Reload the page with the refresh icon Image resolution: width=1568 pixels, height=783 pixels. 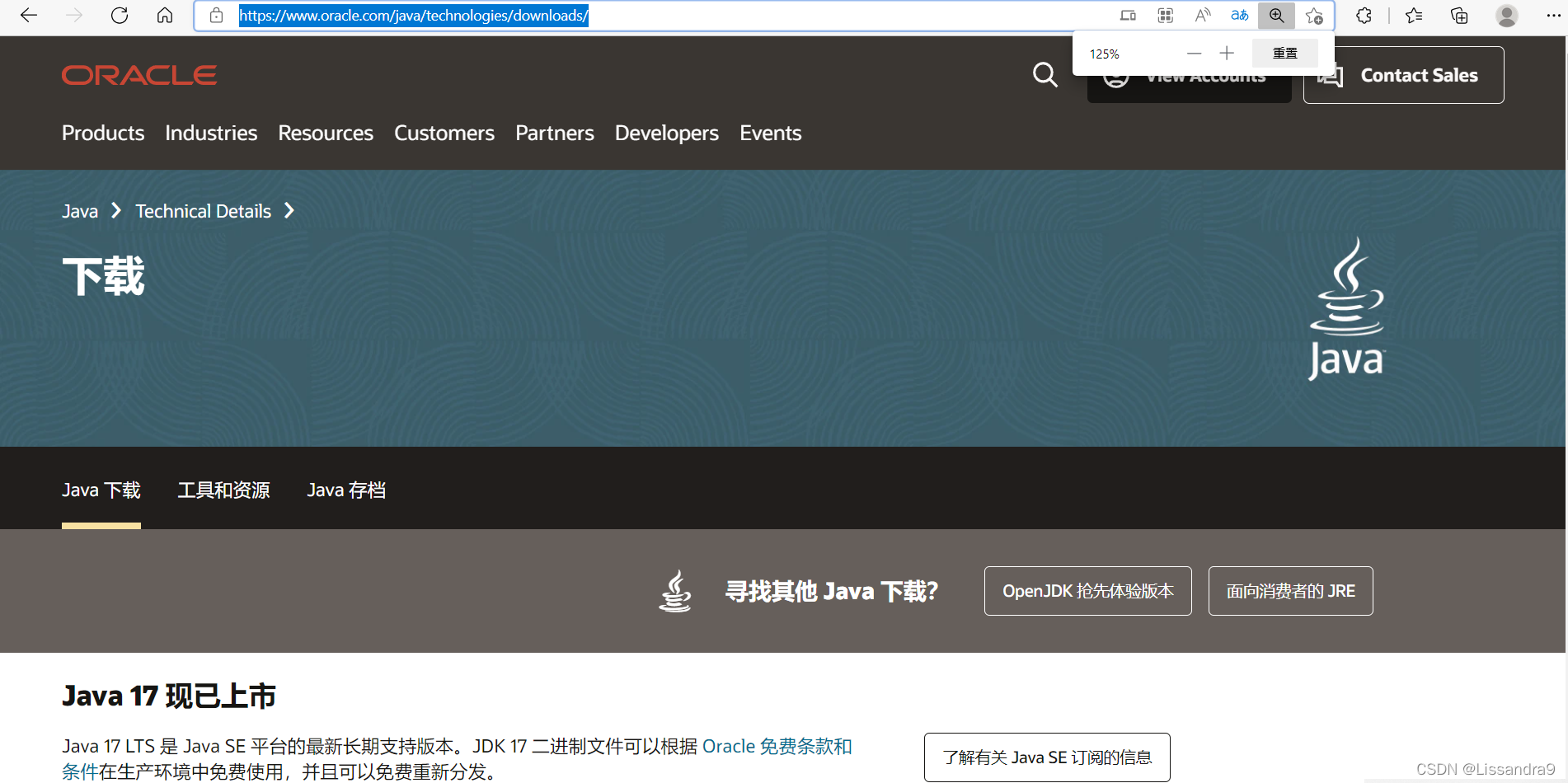click(120, 16)
